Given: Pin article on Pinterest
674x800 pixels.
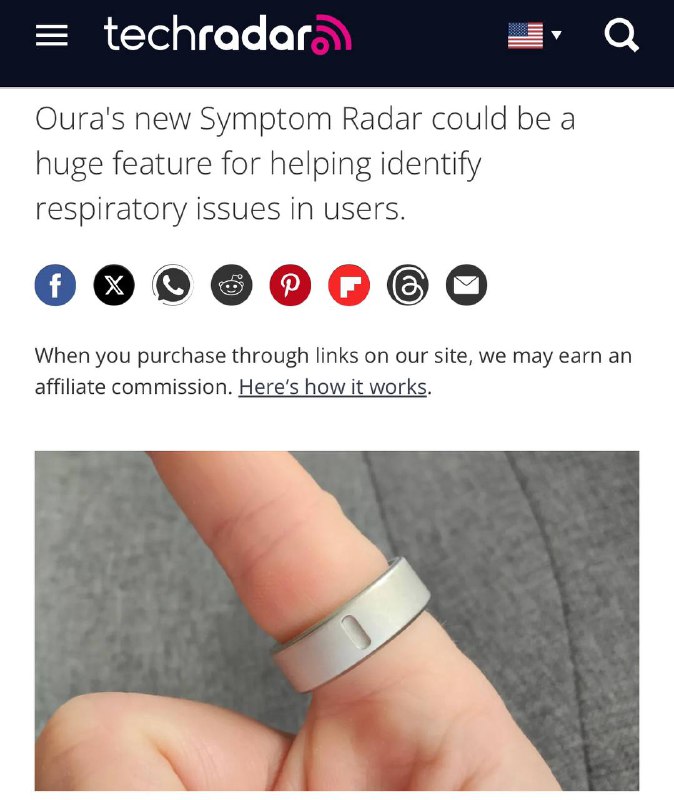Looking at the screenshot, I should pyautogui.click(x=290, y=285).
